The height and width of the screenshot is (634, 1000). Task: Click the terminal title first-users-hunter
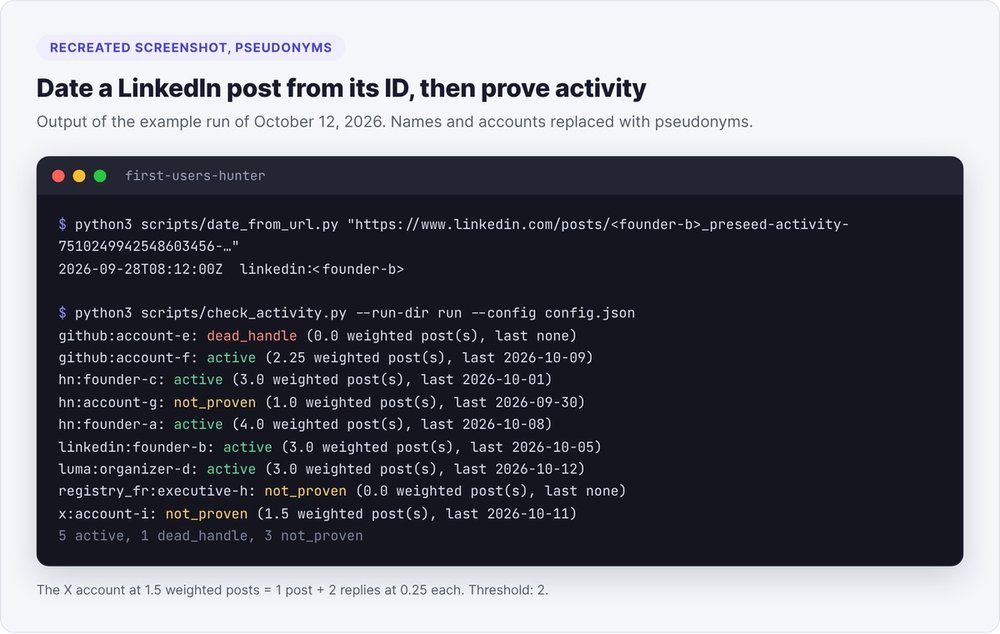click(195, 176)
